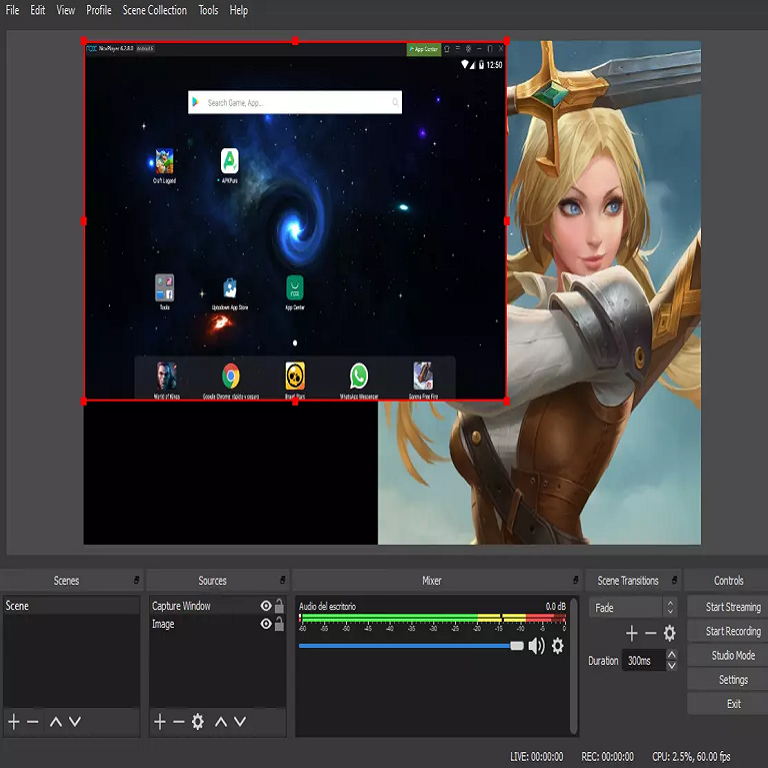Click the App Center icon on emulator home screen
Image resolution: width=768 pixels, height=768 pixels.
[294, 288]
